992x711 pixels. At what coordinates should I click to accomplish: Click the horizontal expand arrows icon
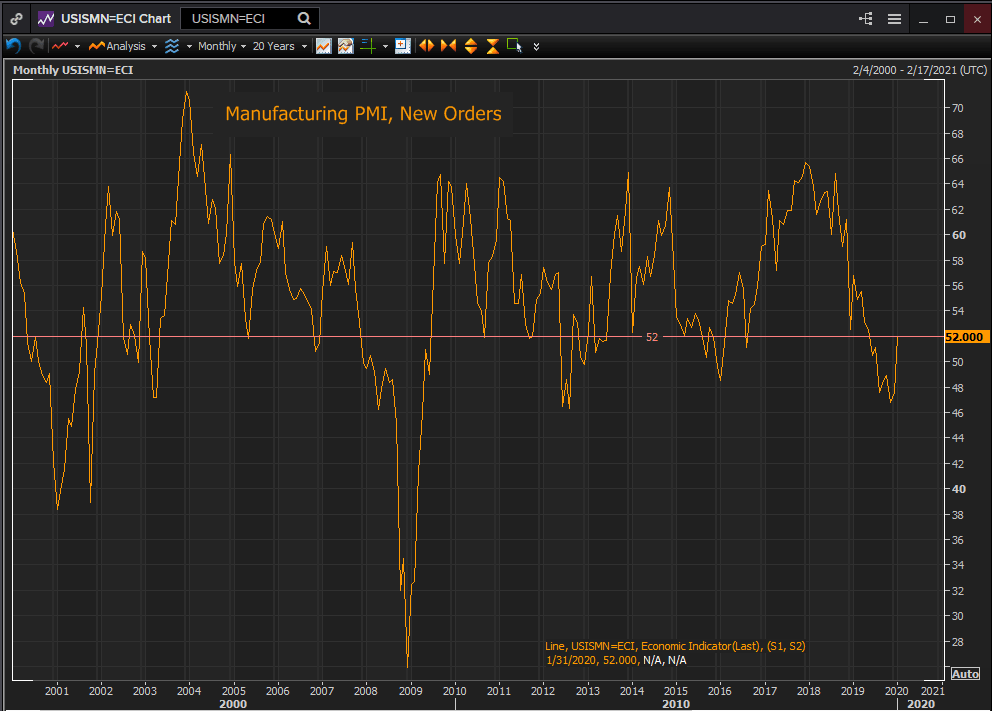click(426, 46)
